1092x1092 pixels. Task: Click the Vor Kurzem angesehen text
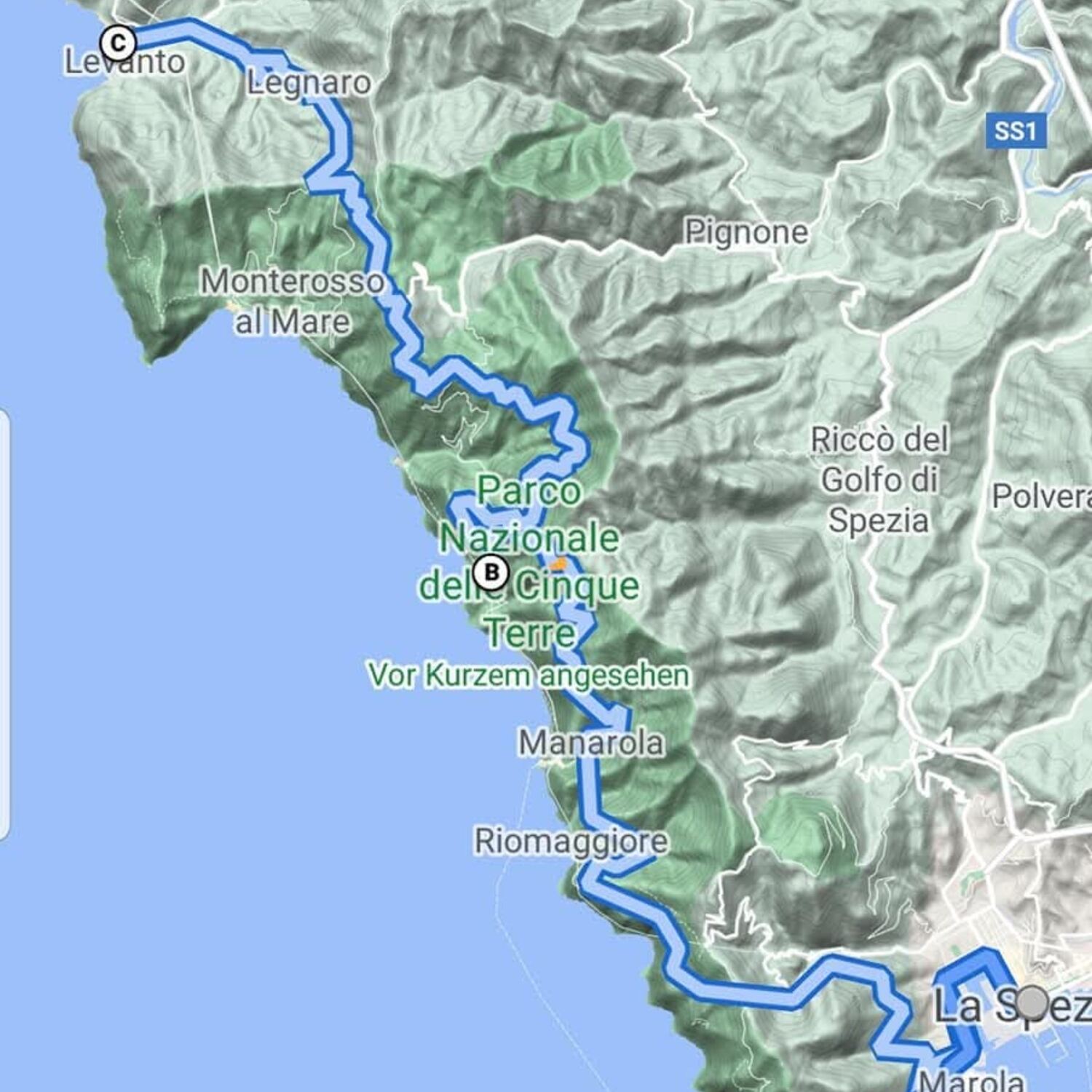click(529, 675)
